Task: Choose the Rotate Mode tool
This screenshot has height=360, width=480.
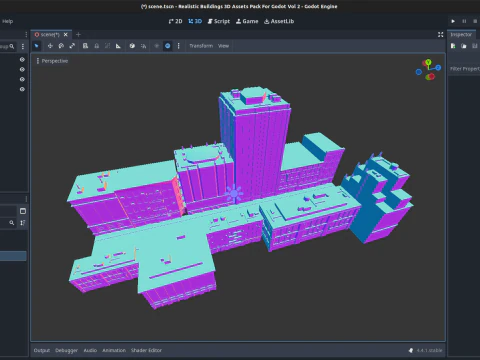Action: tap(61, 46)
